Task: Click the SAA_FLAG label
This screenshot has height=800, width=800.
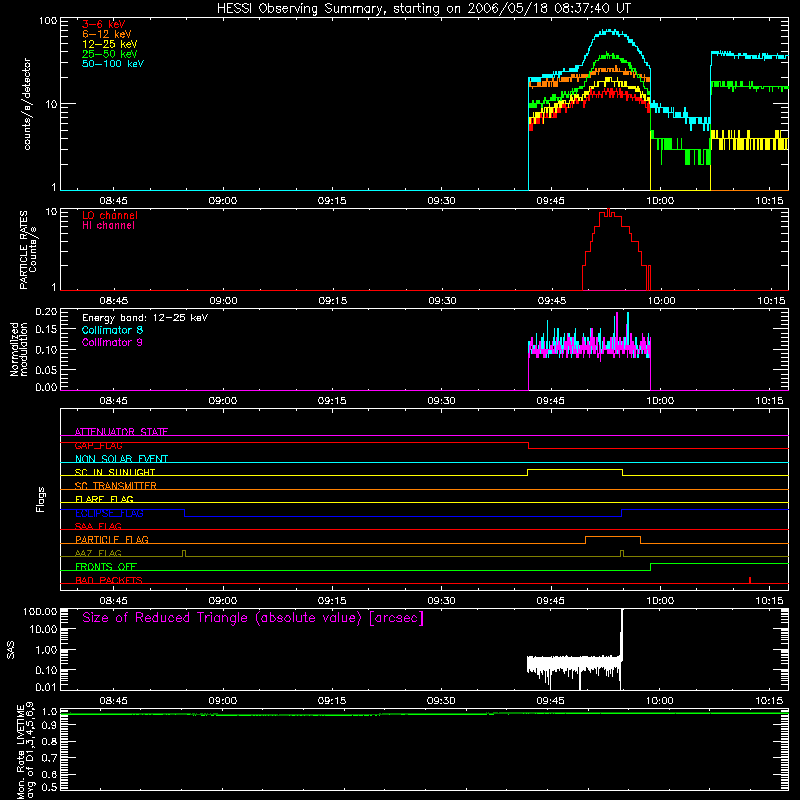Action: click(98, 526)
